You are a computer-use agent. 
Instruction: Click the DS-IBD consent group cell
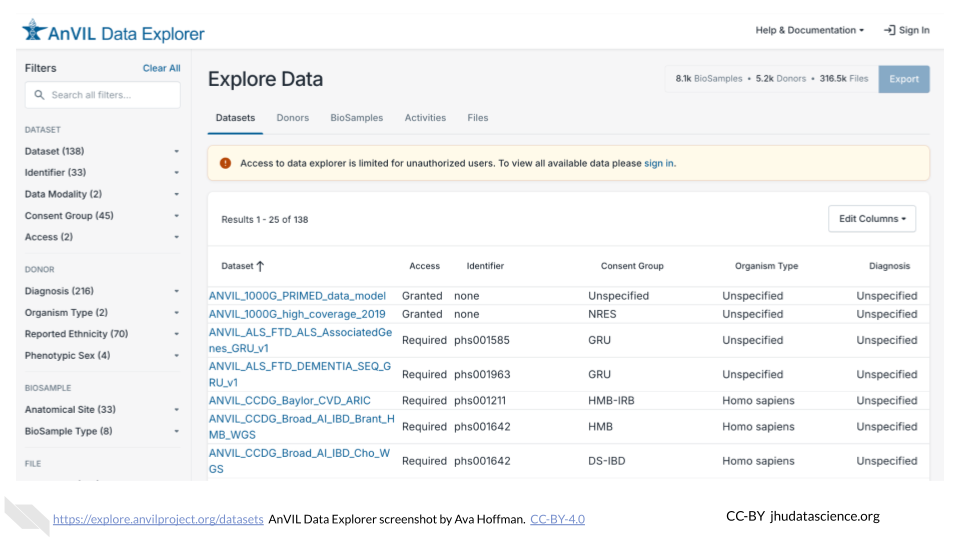pyautogui.click(x=607, y=461)
